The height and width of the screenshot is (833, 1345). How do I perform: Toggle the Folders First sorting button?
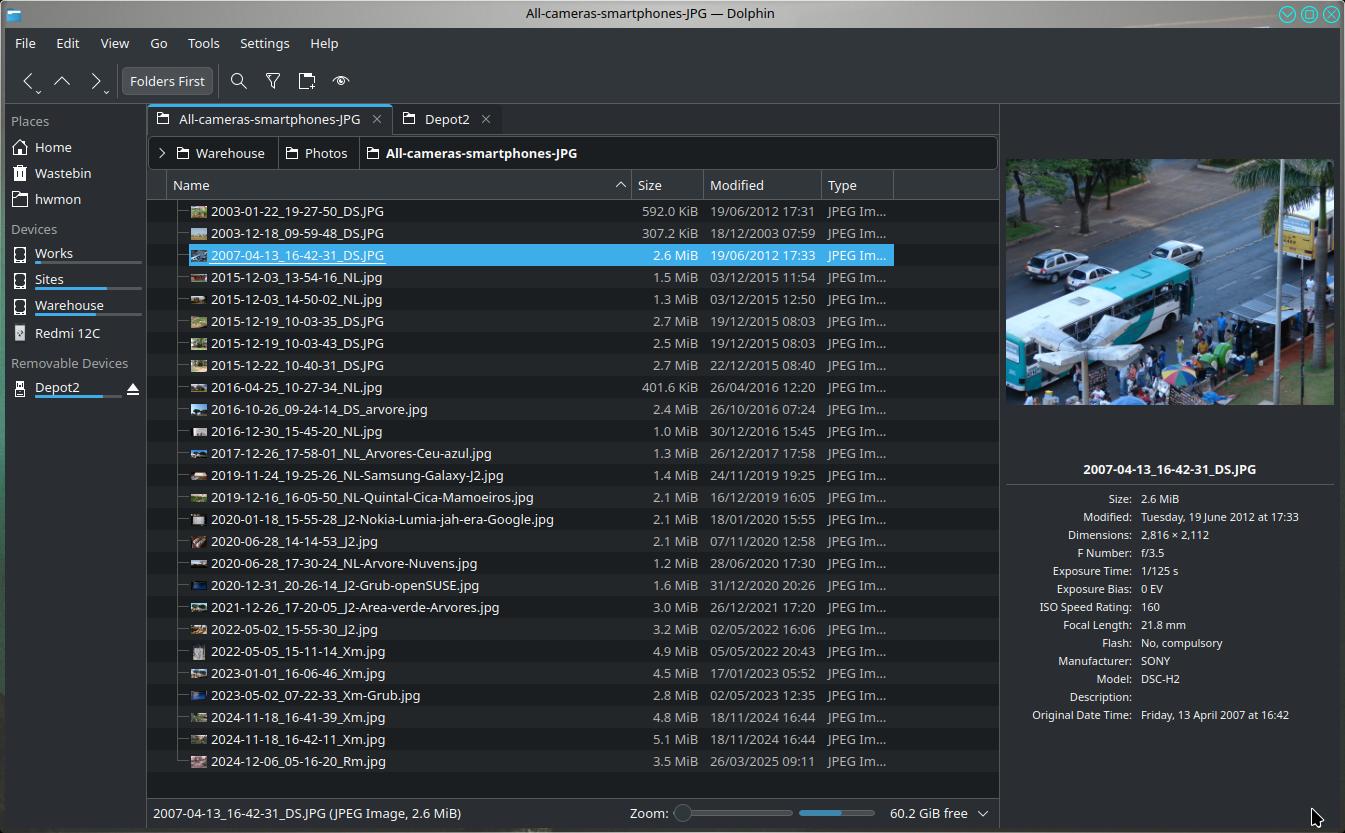point(167,81)
